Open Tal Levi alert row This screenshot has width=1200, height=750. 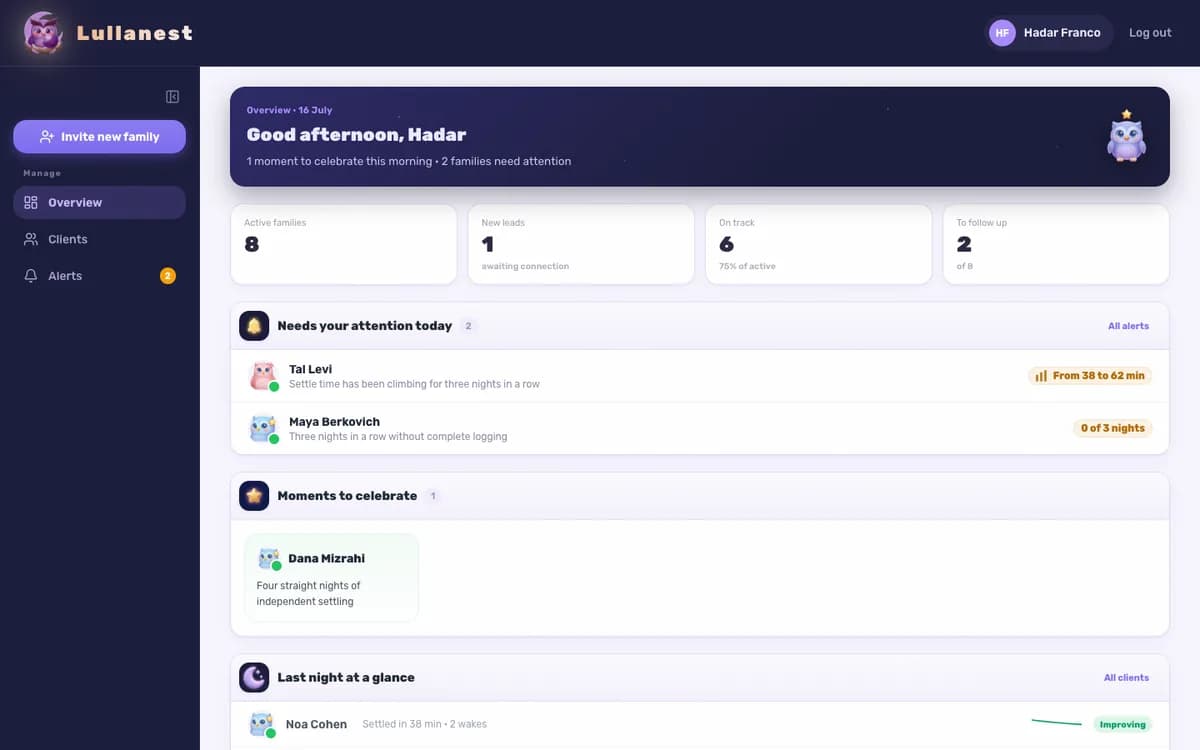point(700,376)
